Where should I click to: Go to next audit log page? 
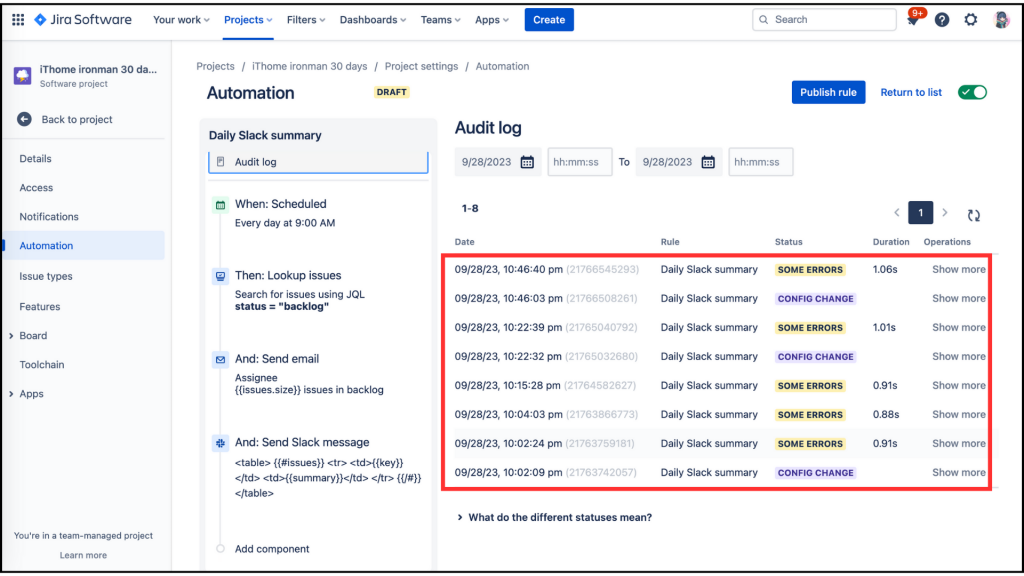point(944,213)
